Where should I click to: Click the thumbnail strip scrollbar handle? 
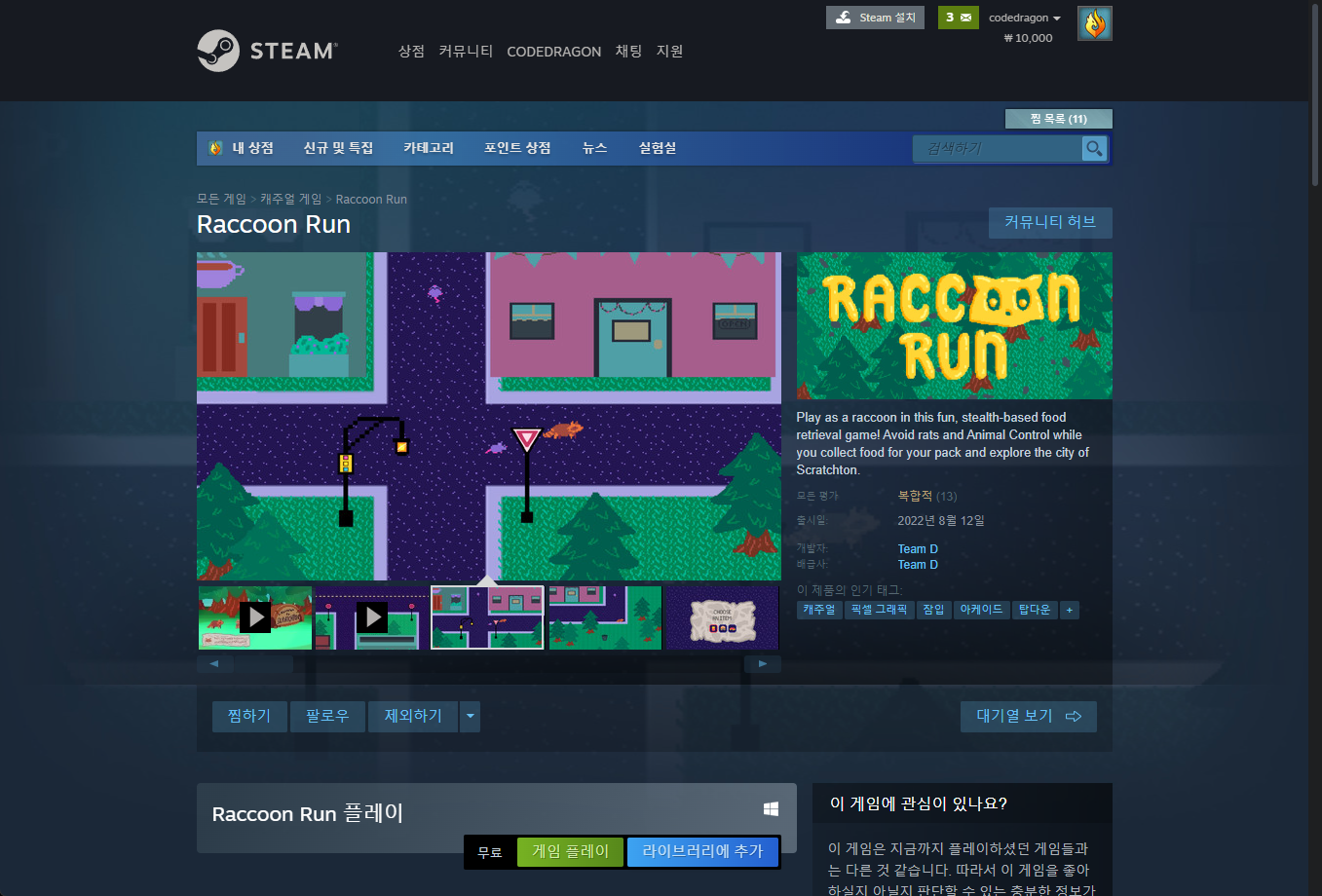[264, 664]
